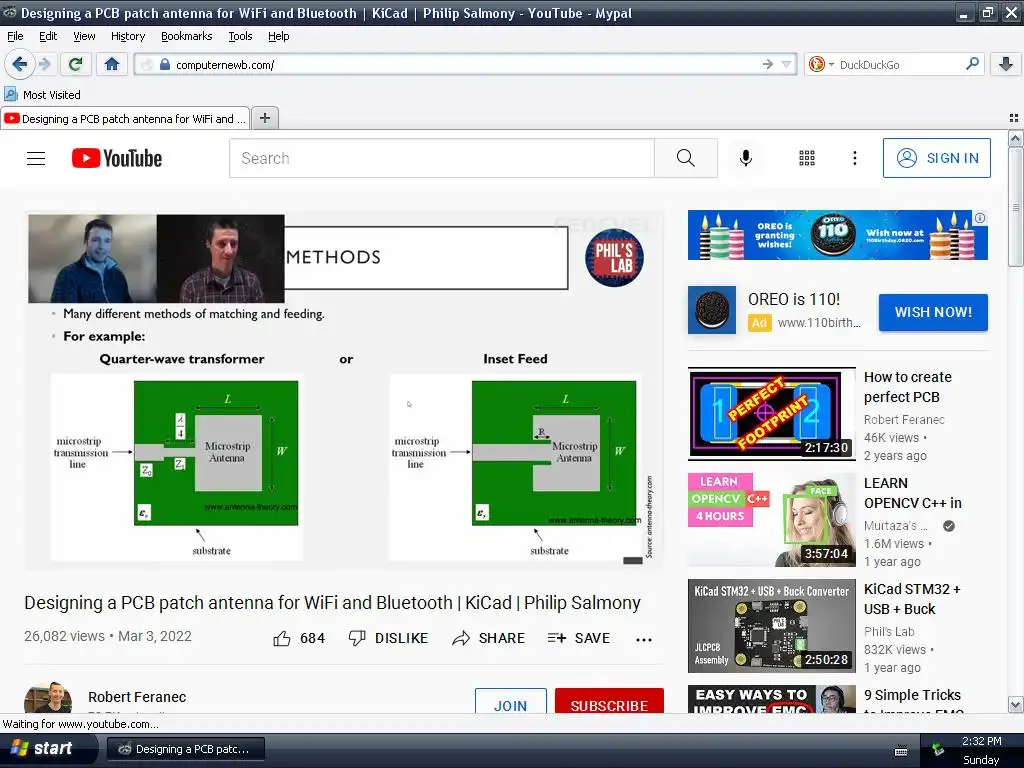
Task: Click the Oreo granting wishes banner ad
Action: pos(837,235)
